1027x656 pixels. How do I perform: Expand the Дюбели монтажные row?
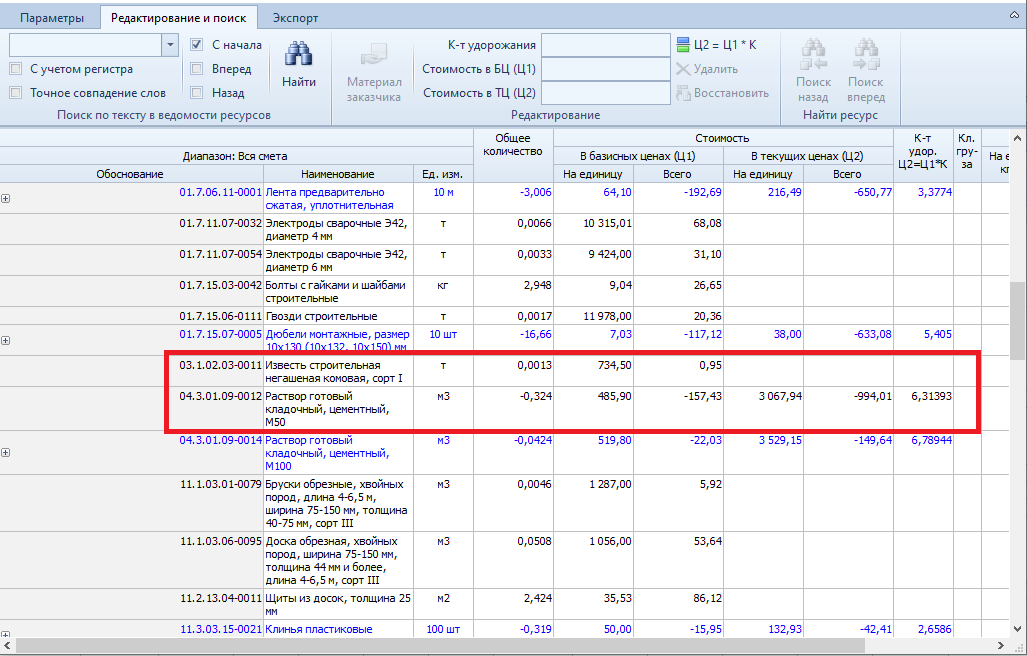6,340
